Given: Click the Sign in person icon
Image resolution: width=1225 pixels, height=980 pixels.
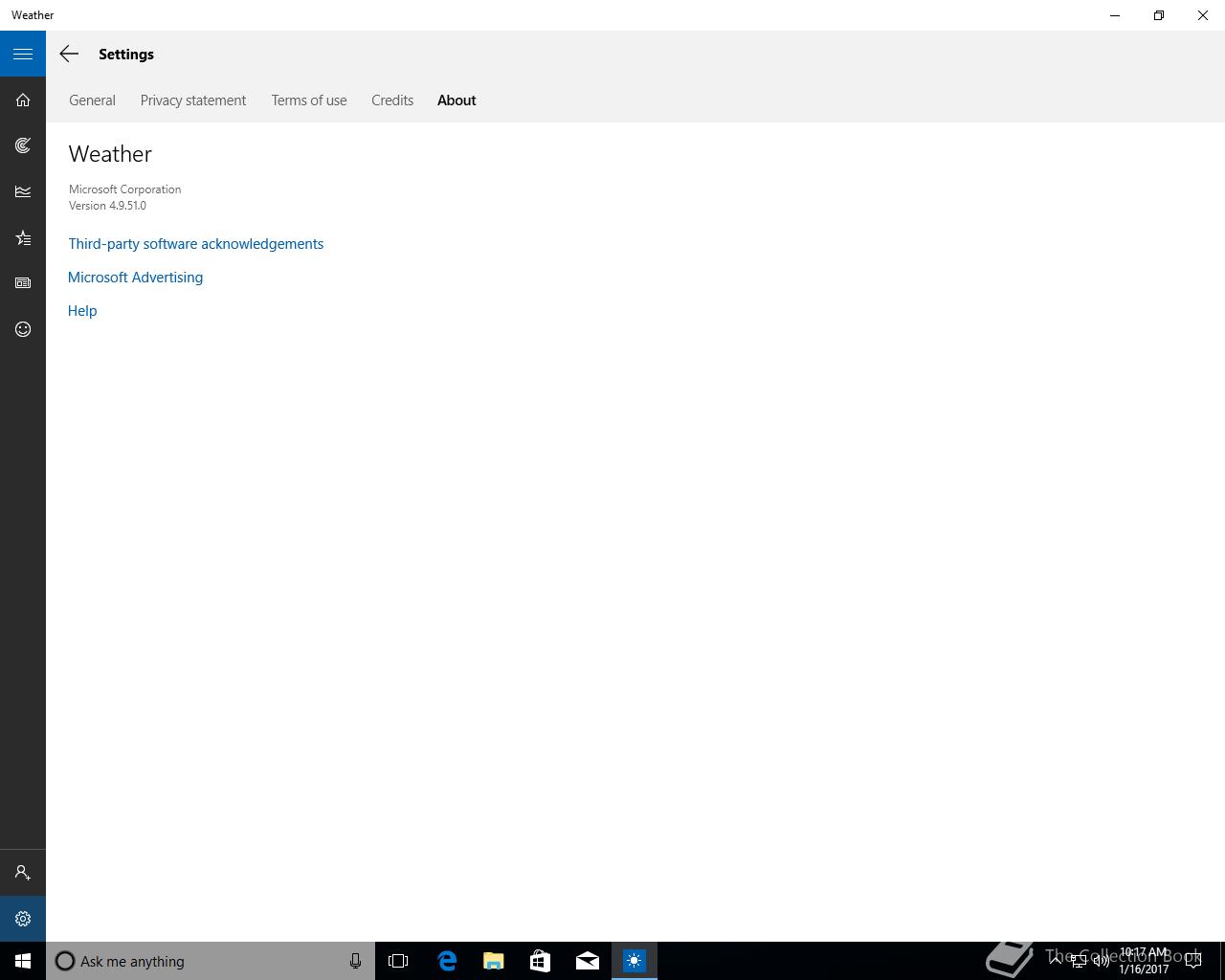Looking at the screenshot, I should (x=23, y=873).
